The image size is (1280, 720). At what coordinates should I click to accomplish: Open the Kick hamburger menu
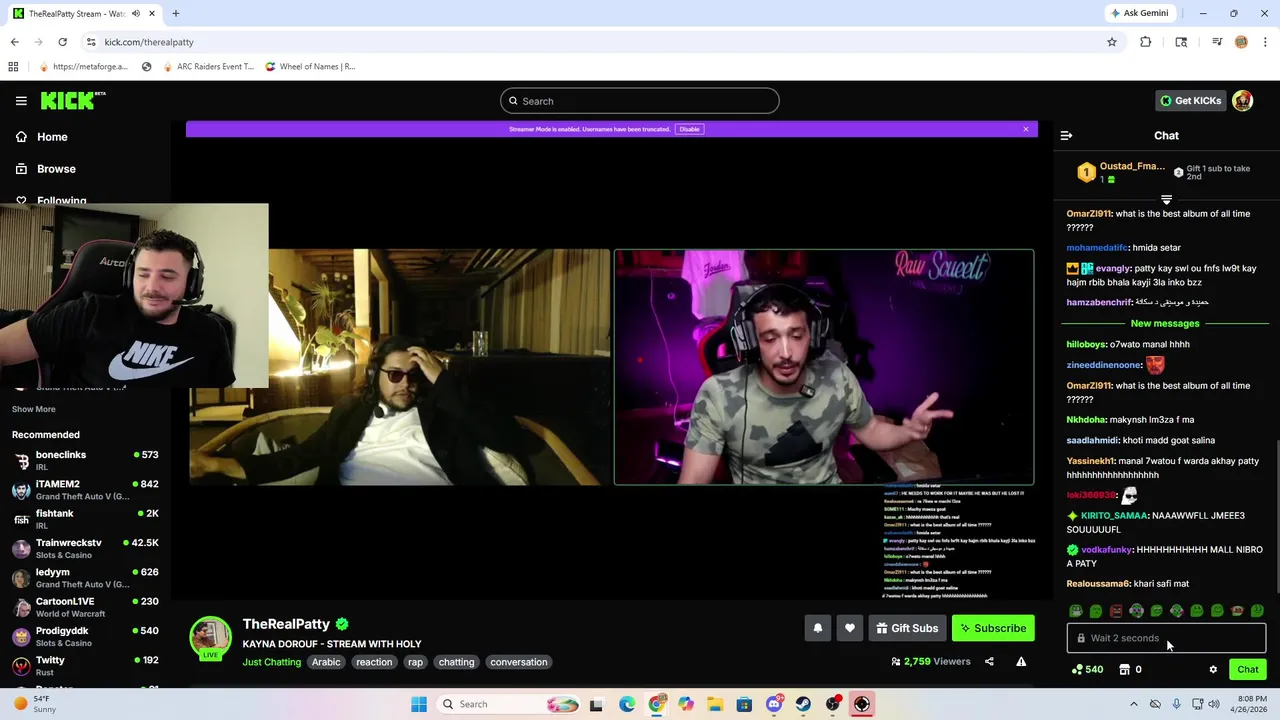pyautogui.click(x=21, y=101)
